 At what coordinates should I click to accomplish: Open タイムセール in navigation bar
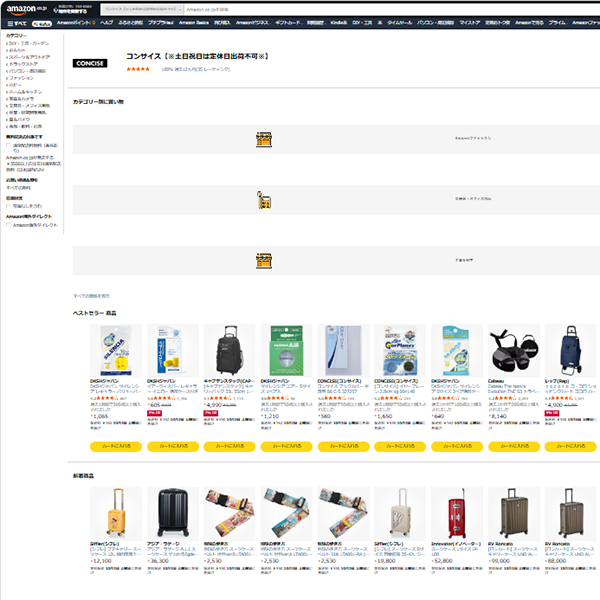pyautogui.click(x=399, y=23)
